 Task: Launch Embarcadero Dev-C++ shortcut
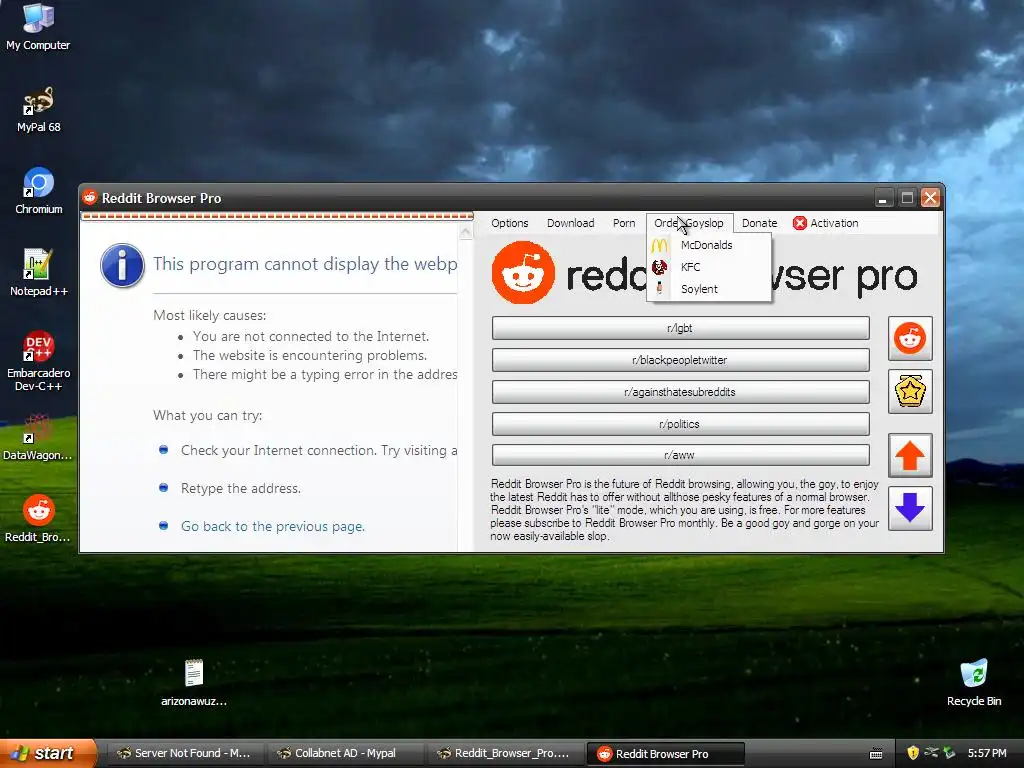[x=38, y=361]
